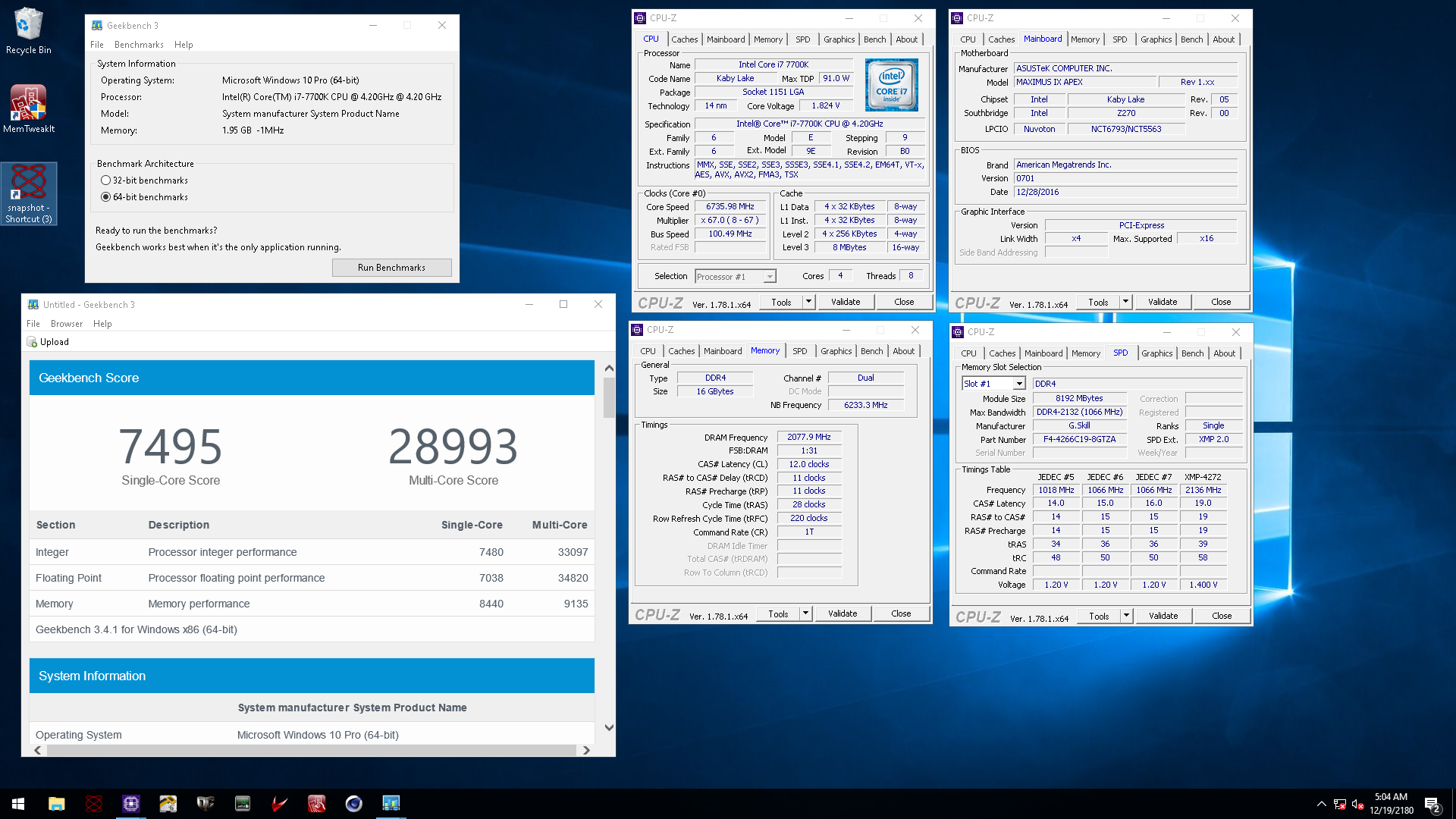The image size is (1456, 819).
Task: Click the Core Speed value 6735.98 MHz
Action: 730,207
